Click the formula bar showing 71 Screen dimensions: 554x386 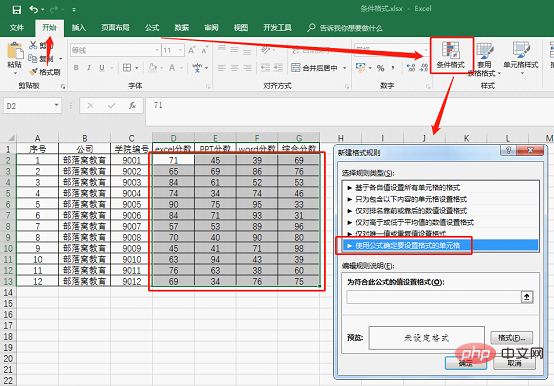pos(349,111)
